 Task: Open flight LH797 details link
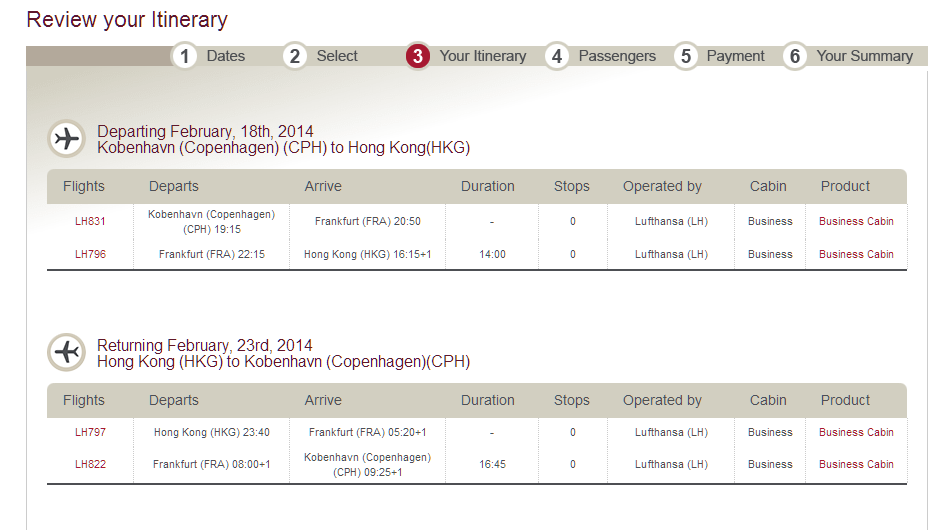90,432
